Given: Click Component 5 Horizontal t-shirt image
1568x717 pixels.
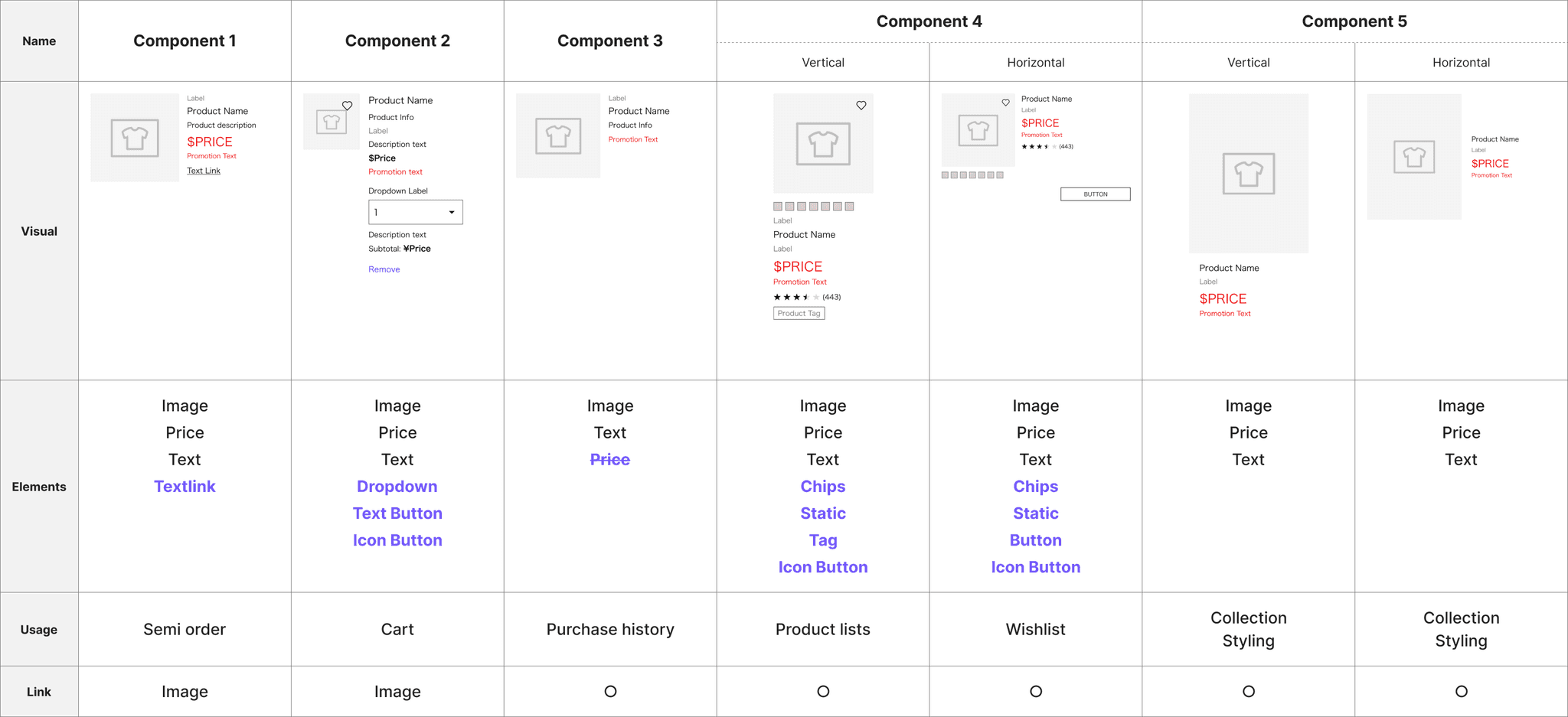Looking at the screenshot, I should (1414, 157).
